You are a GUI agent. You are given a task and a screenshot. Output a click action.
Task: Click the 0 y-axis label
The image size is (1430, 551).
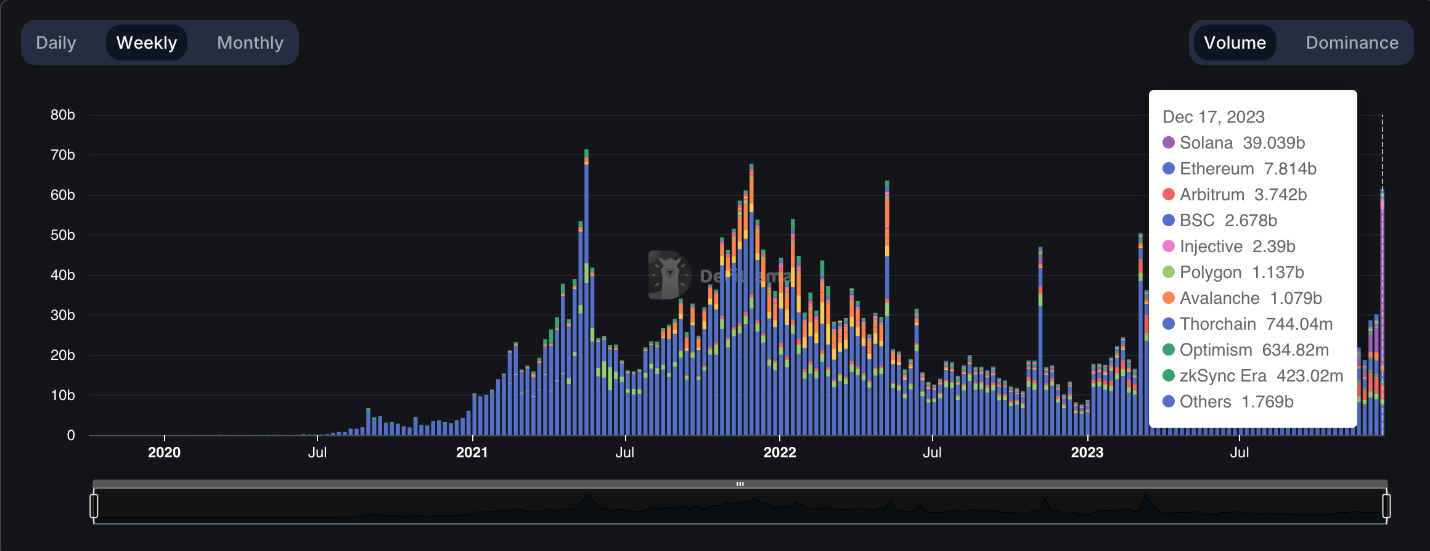coord(72,435)
